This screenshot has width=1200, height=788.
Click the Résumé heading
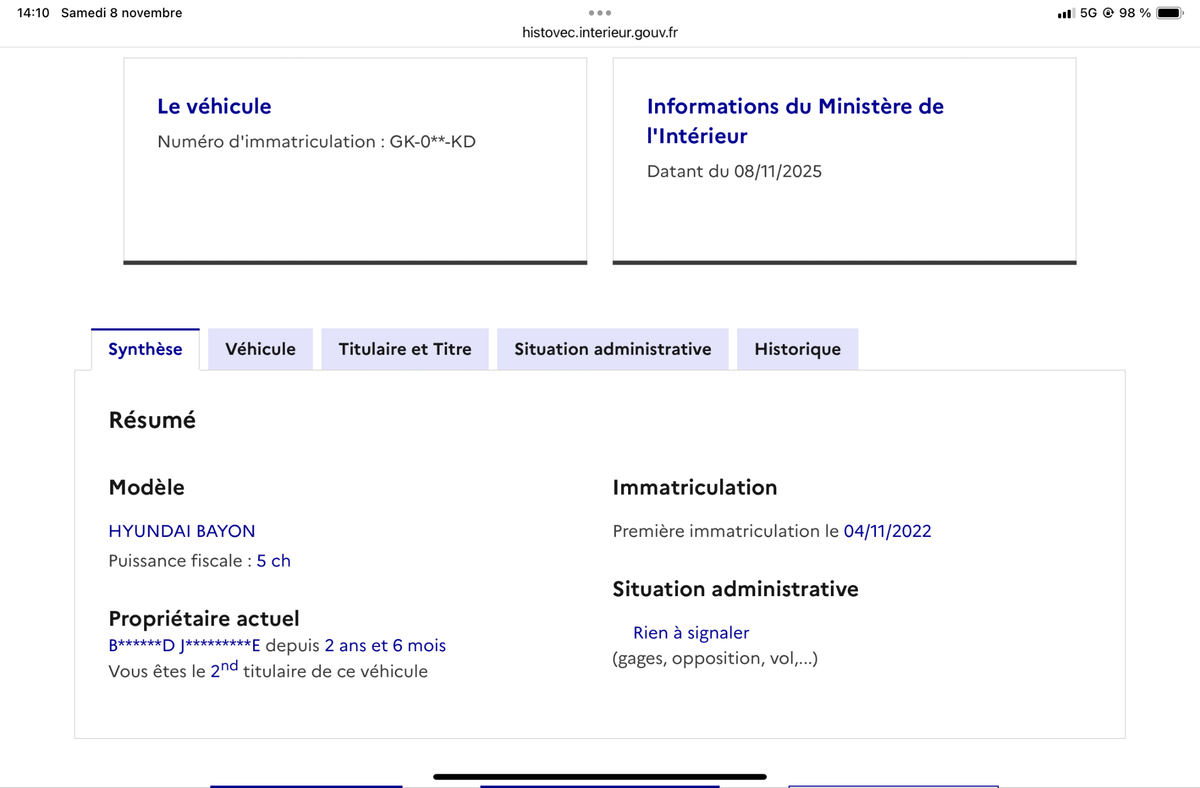[152, 420]
